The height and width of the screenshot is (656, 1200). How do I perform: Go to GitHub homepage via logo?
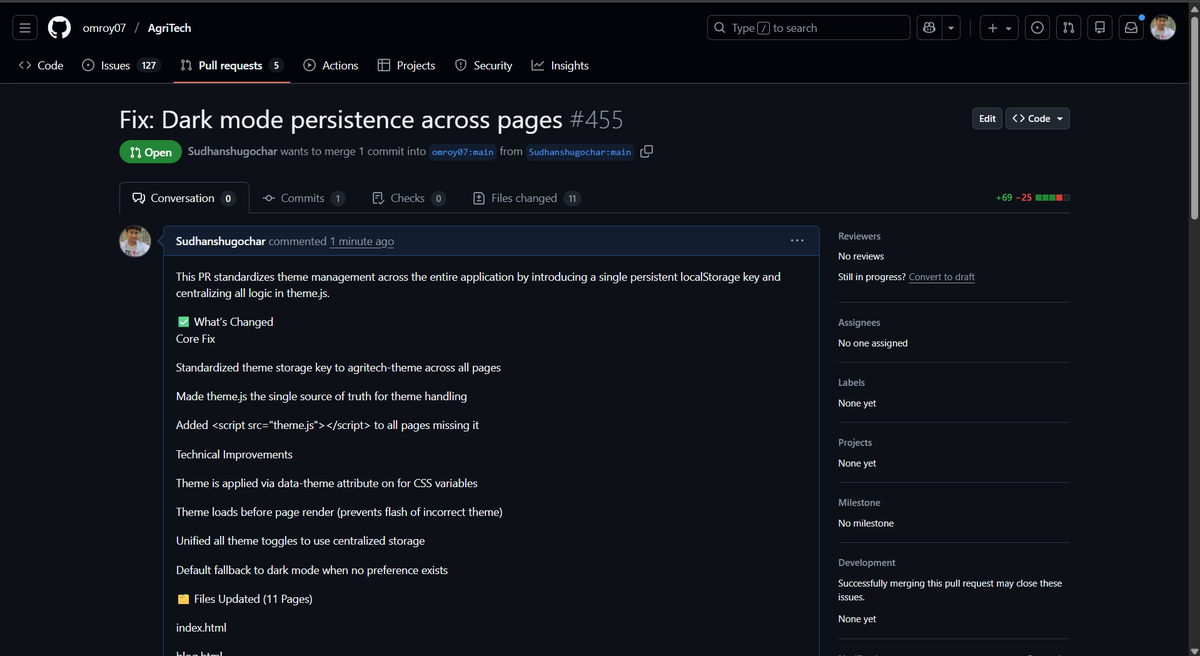(x=59, y=28)
